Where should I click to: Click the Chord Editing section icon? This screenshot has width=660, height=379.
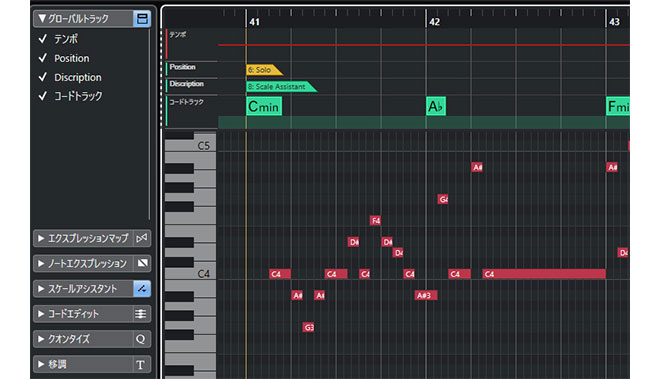point(142,314)
